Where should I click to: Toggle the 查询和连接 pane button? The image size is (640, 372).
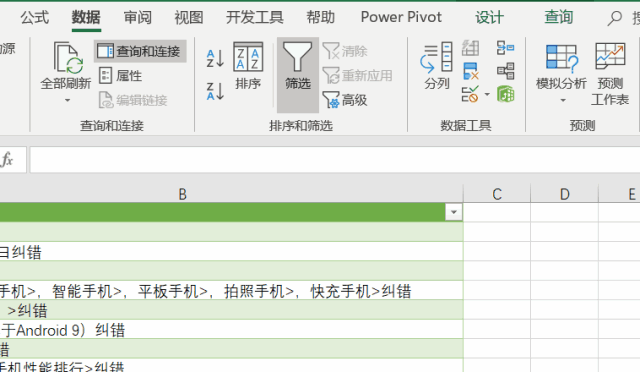[140, 51]
